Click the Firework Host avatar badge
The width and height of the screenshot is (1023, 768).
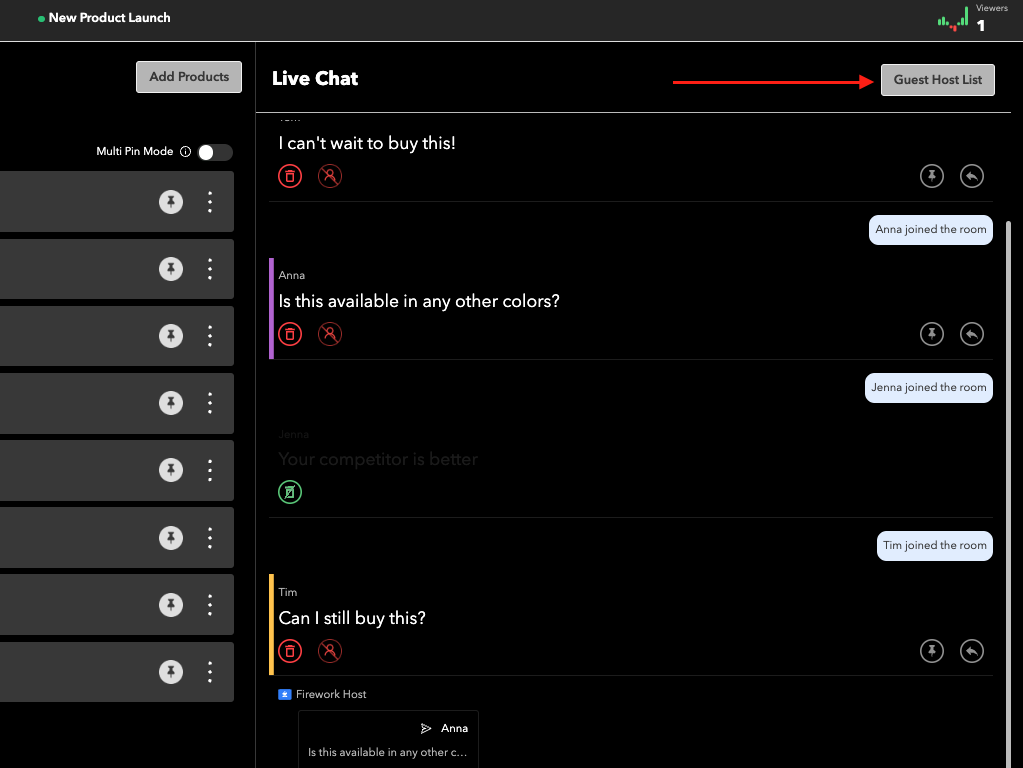284,694
